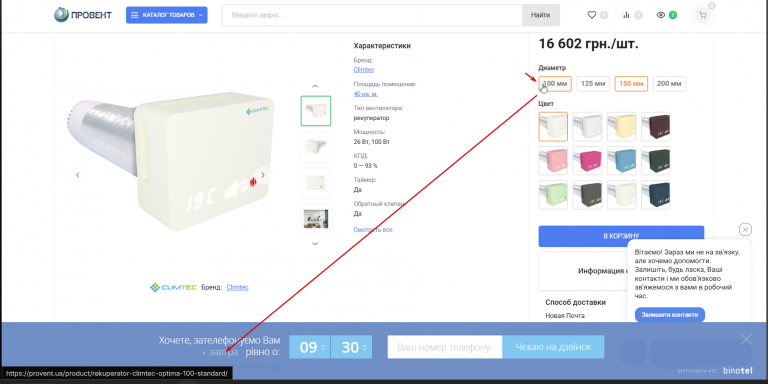Open the 40 кв. м. link
Viewport: 768px width, 384px height.
pos(365,94)
